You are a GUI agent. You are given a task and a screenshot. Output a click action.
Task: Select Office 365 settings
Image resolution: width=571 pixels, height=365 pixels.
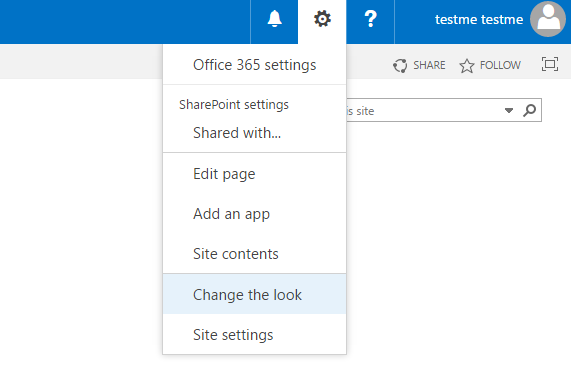click(x=254, y=65)
